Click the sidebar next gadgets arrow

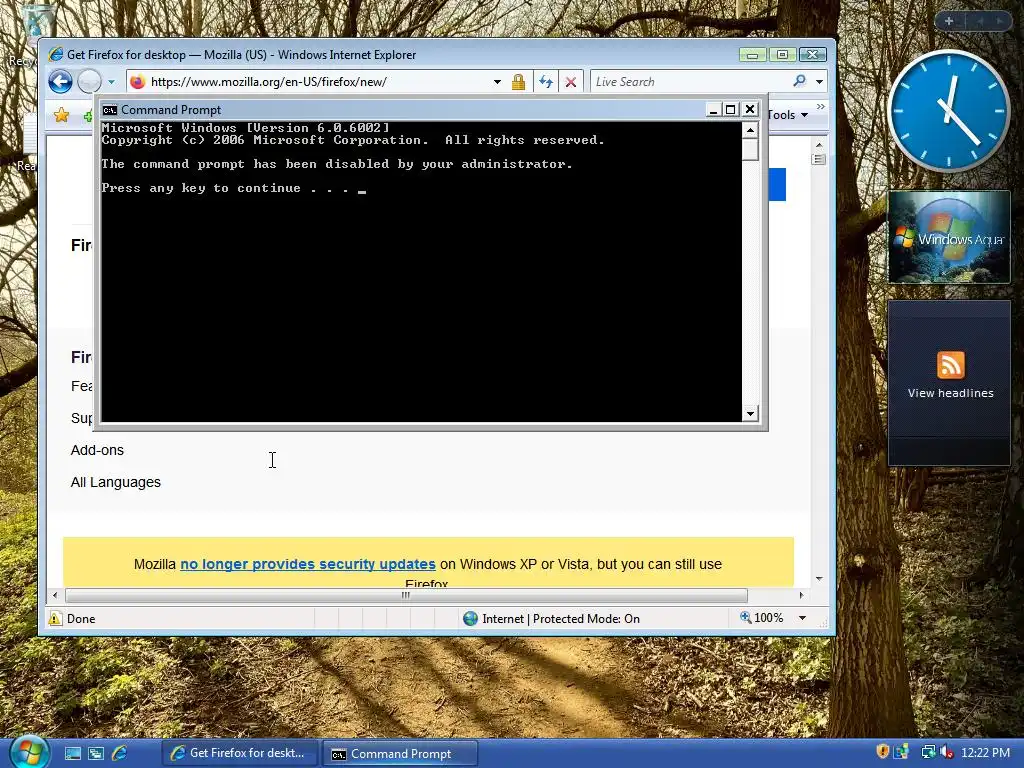[999, 21]
